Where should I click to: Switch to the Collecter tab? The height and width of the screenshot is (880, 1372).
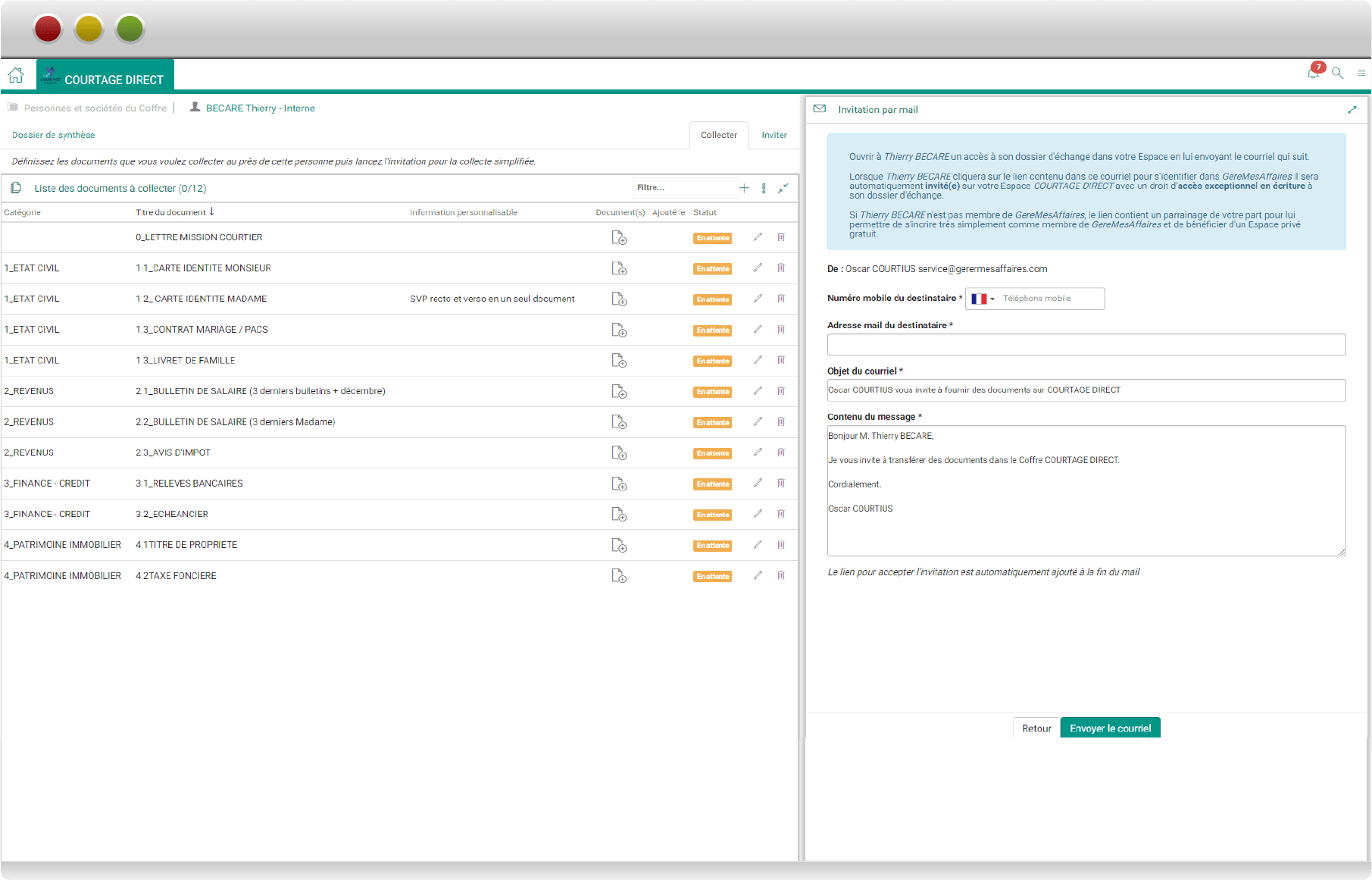pos(719,135)
